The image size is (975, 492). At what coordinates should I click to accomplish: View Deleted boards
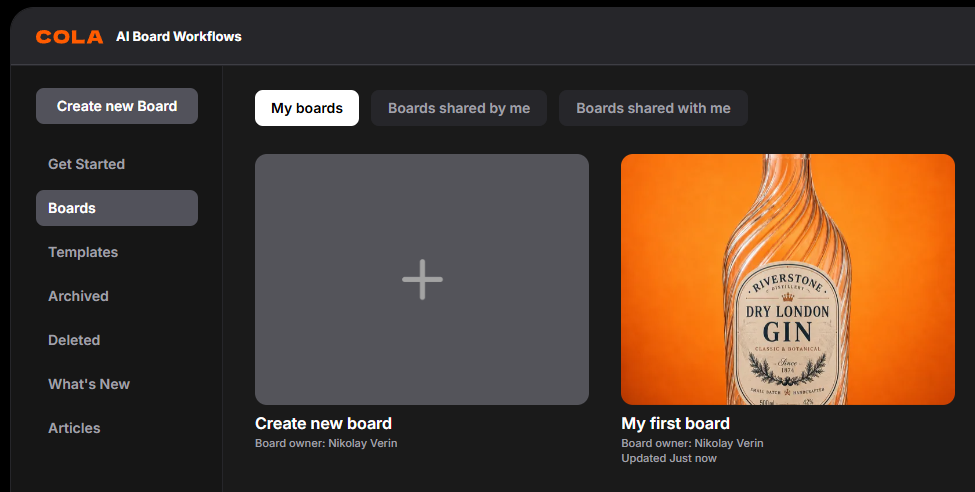[74, 340]
